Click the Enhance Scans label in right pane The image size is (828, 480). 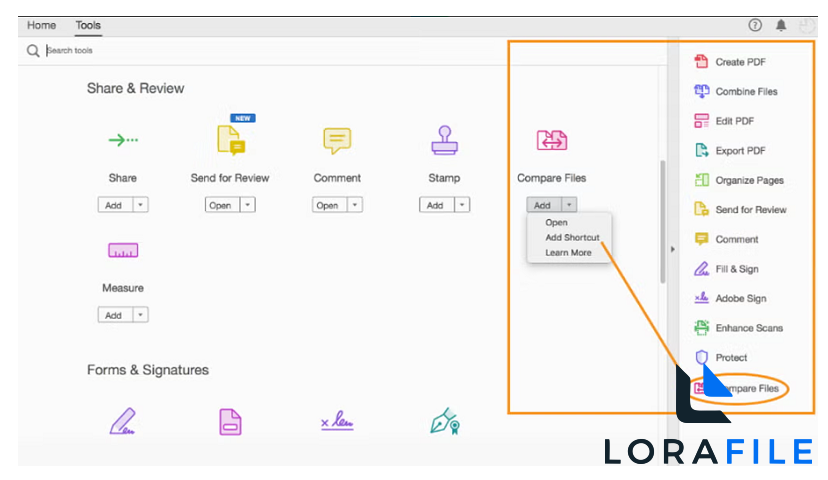tap(749, 328)
